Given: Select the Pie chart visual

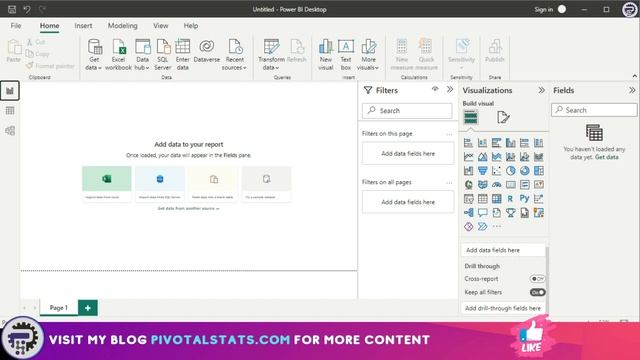Looking at the screenshot, I should pyautogui.click(x=511, y=171).
